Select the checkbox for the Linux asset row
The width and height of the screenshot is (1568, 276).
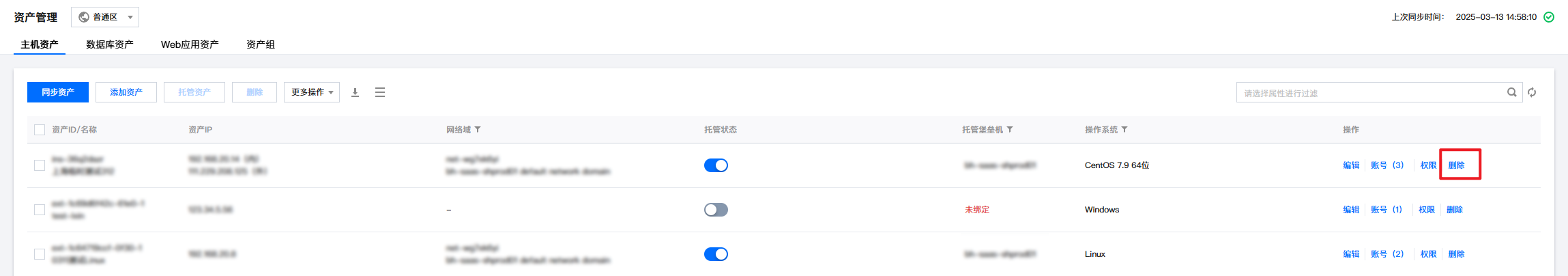pos(40,254)
